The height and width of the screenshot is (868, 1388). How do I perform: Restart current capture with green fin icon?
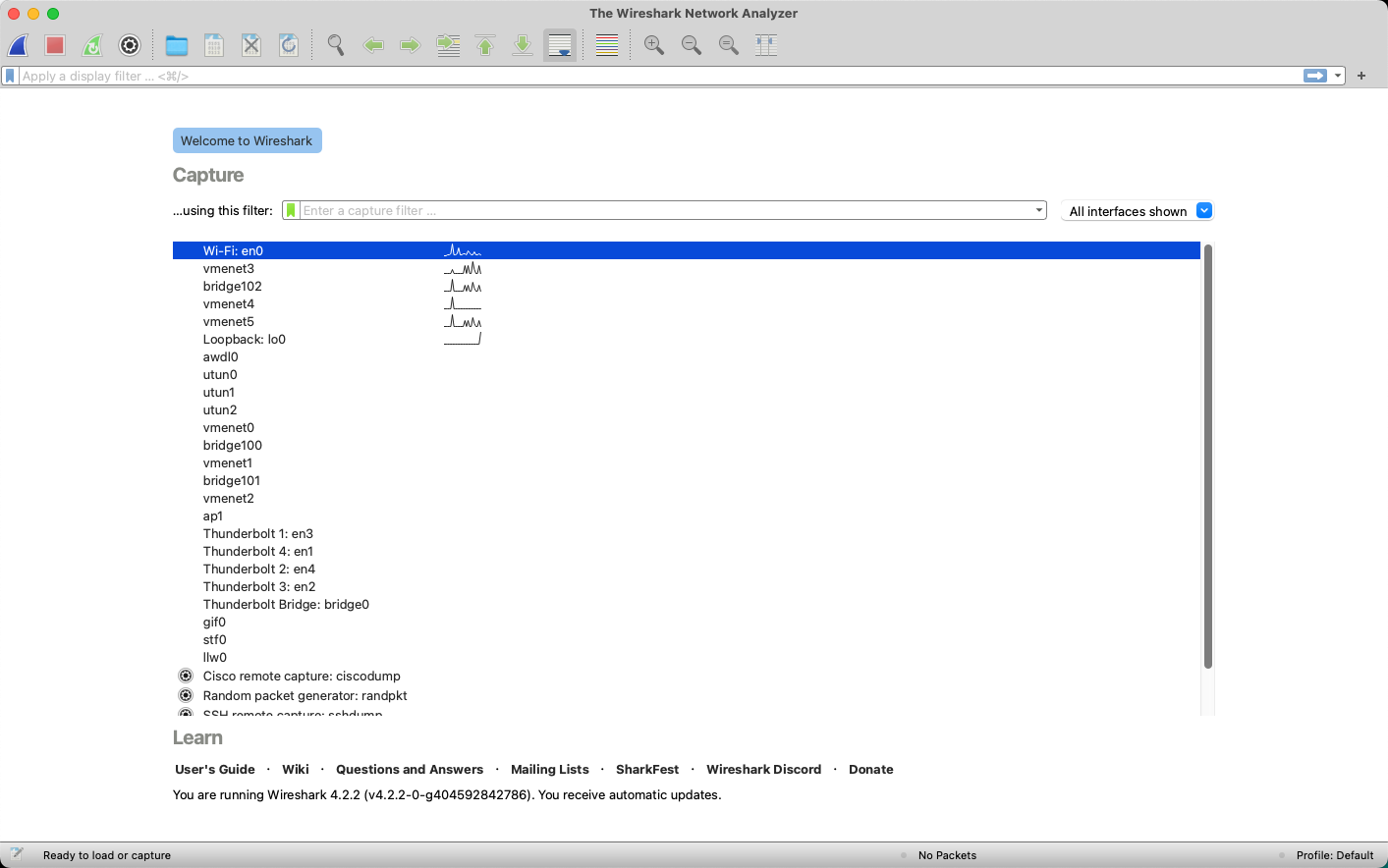pyautogui.click(x=92, y=45)
